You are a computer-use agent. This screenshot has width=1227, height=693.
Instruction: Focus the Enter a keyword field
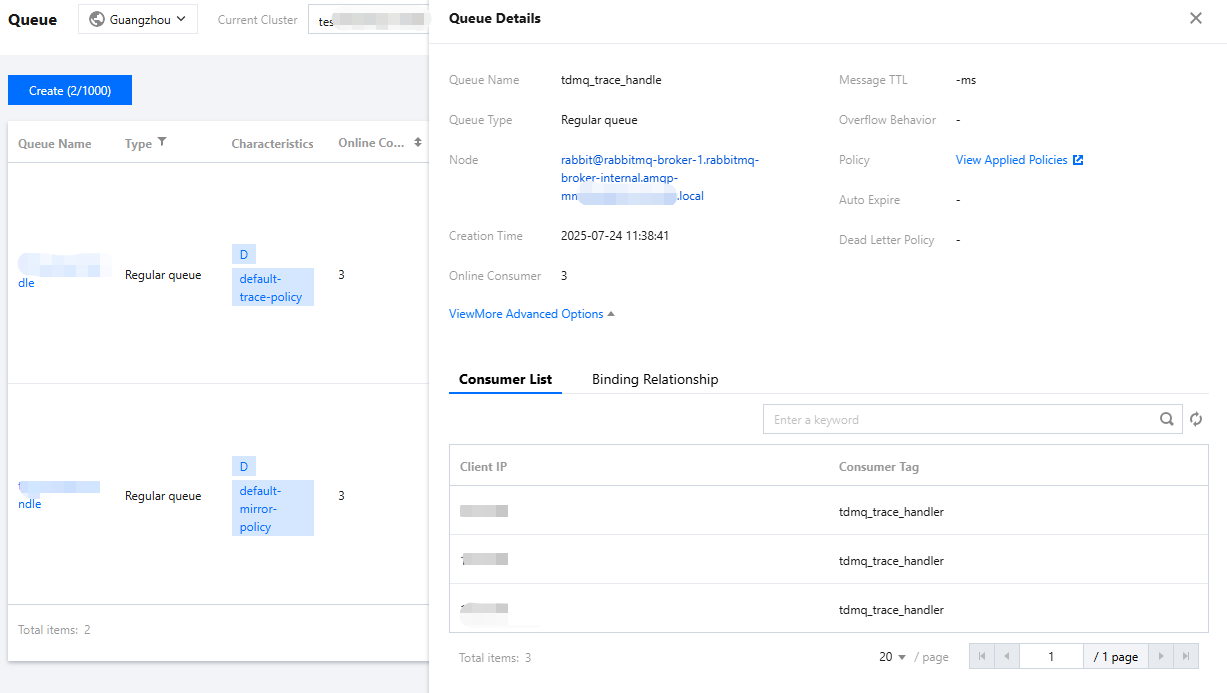point(960,420)
